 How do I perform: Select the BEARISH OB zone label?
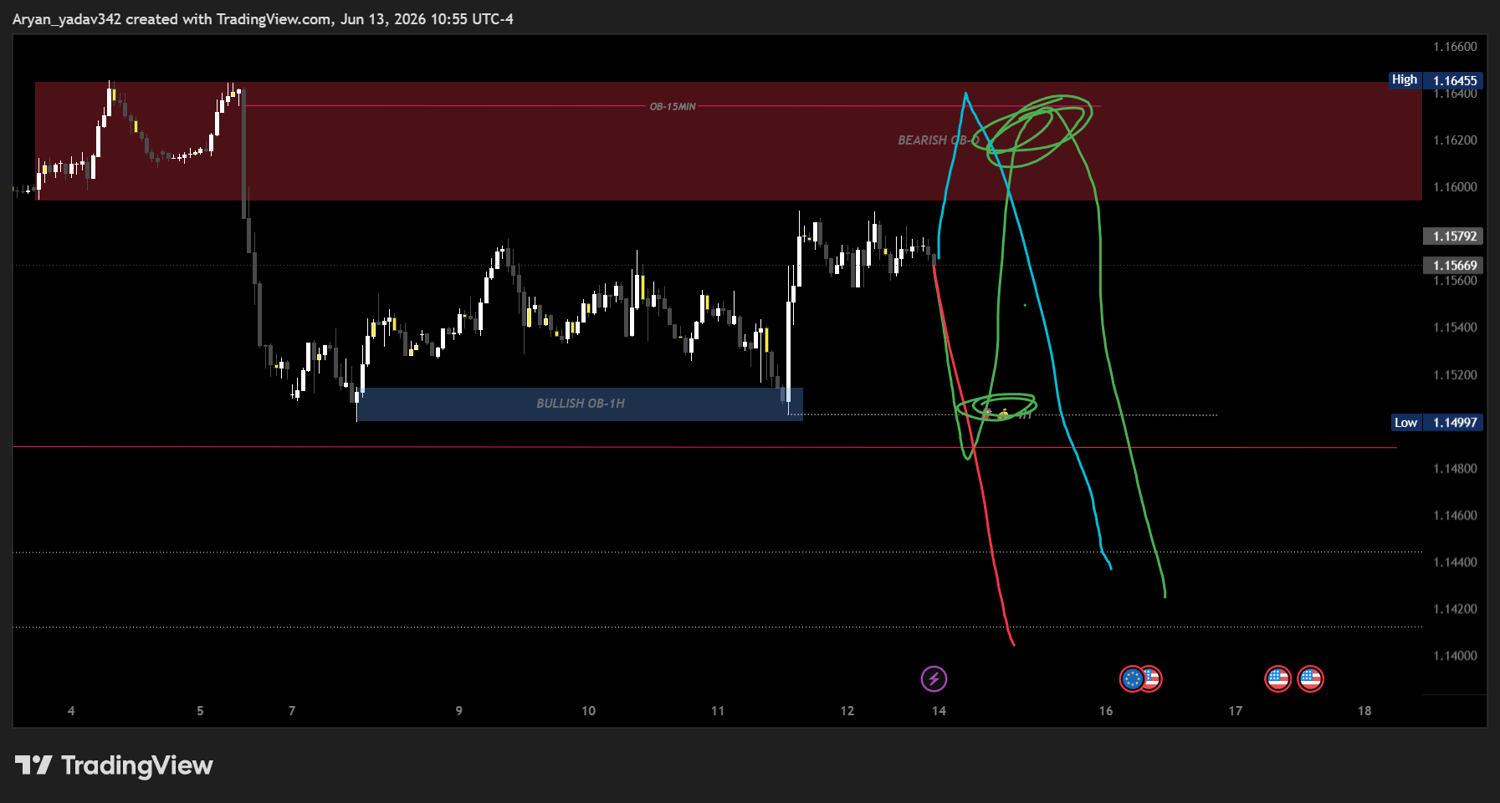[x=936, y=141]
